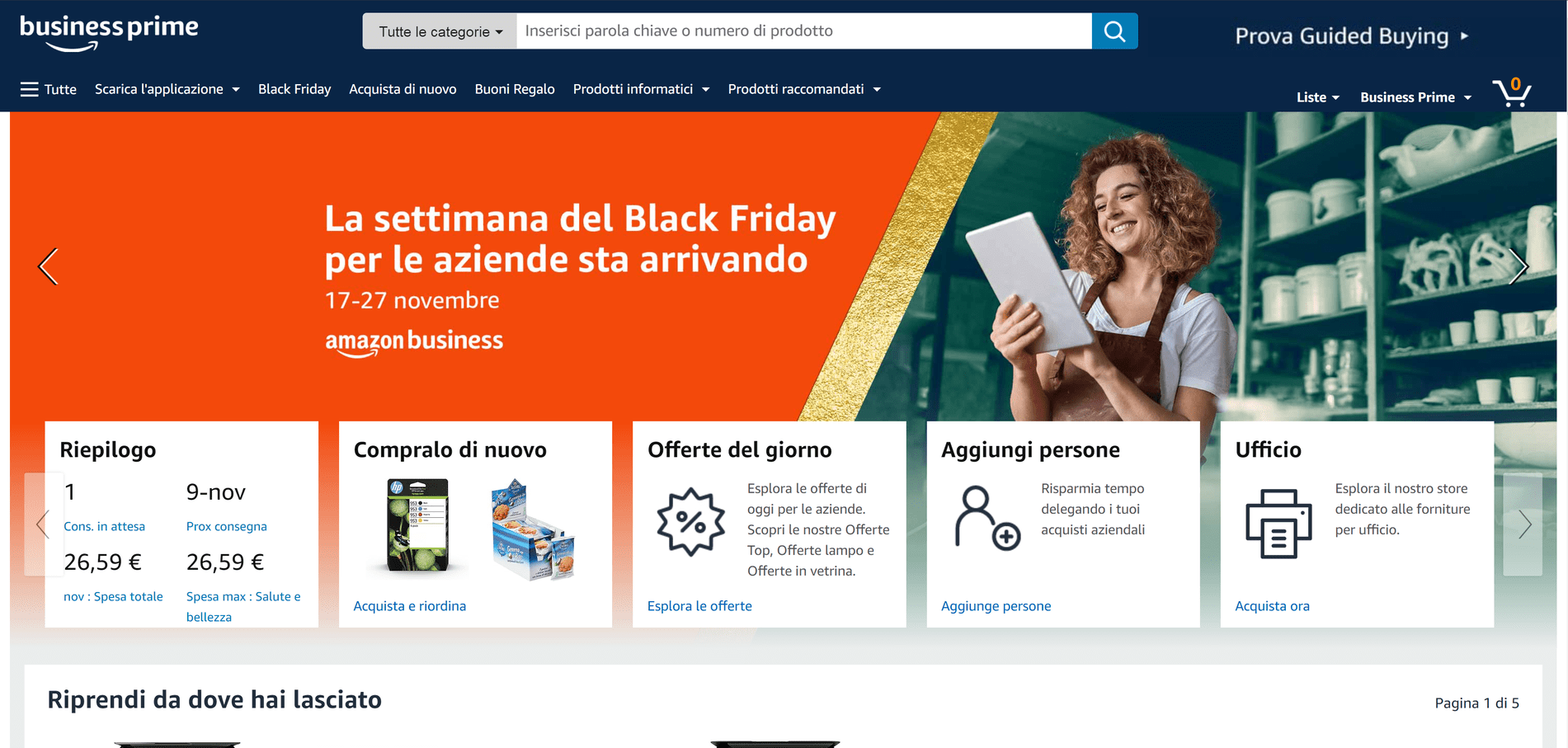
Task: Click the business prime logo
Action: point(109,33)
